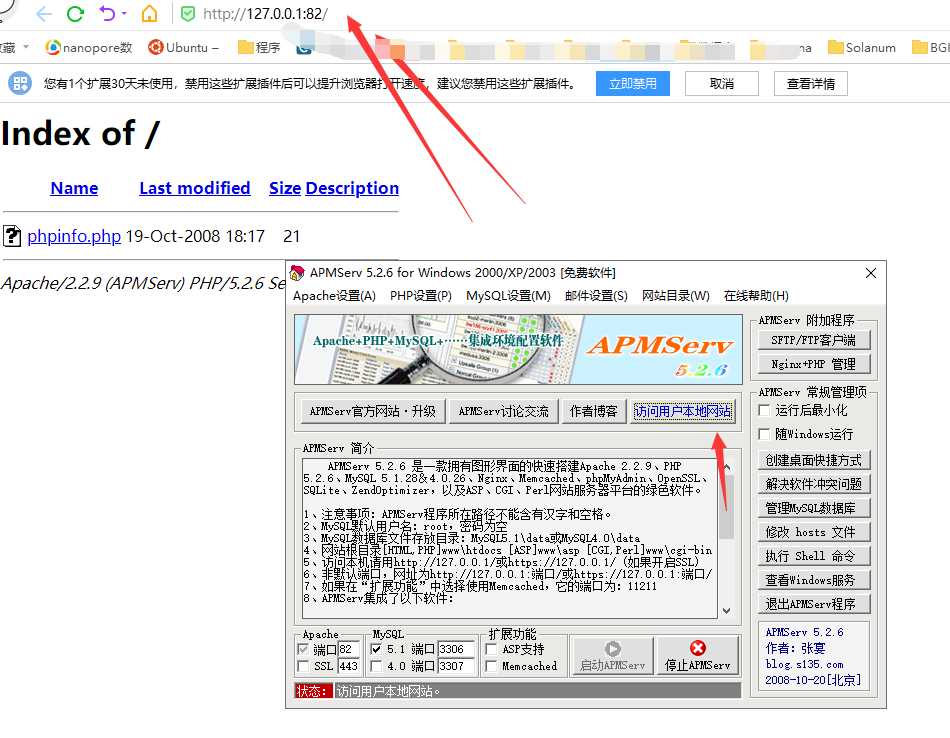Click the 简介 scrollbar thumb

point(726,507)
